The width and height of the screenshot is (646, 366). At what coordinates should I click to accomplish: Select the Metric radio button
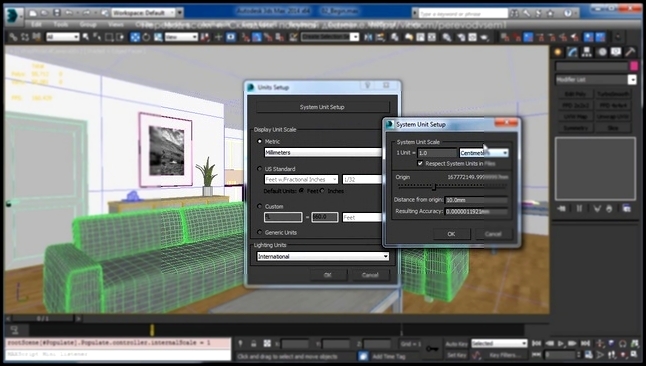260,141
